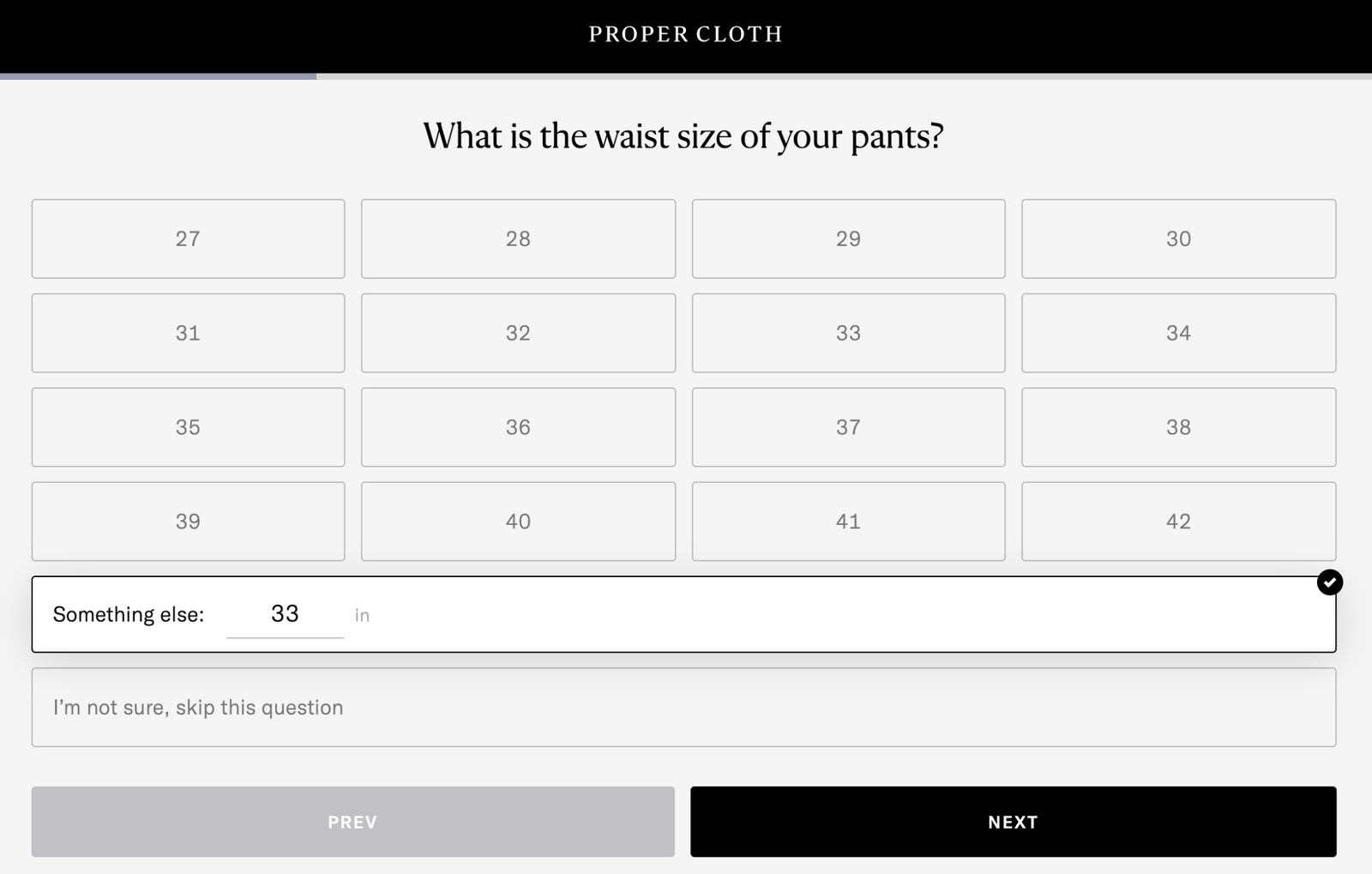Click the black checkmark confirmation icon
Image resolution: width=1372 pixels, height=874 pixels.
pyautogui.click(x=1329, y=582)
